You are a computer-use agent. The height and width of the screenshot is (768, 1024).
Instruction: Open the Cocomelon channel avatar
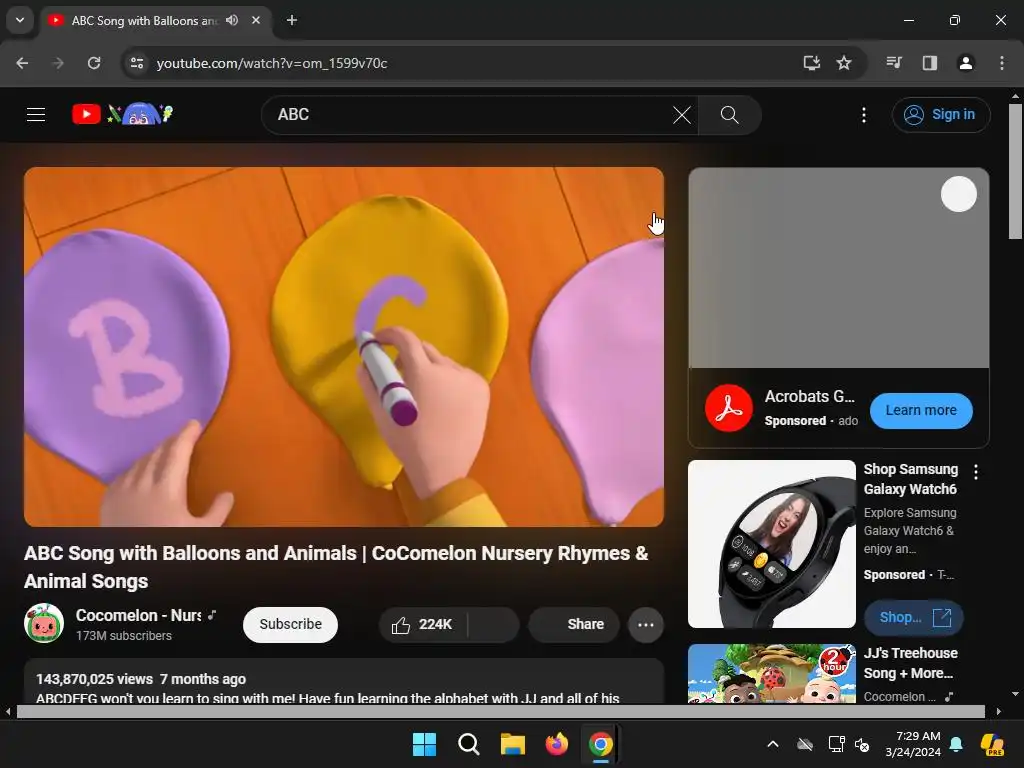(x=44, y=623)
